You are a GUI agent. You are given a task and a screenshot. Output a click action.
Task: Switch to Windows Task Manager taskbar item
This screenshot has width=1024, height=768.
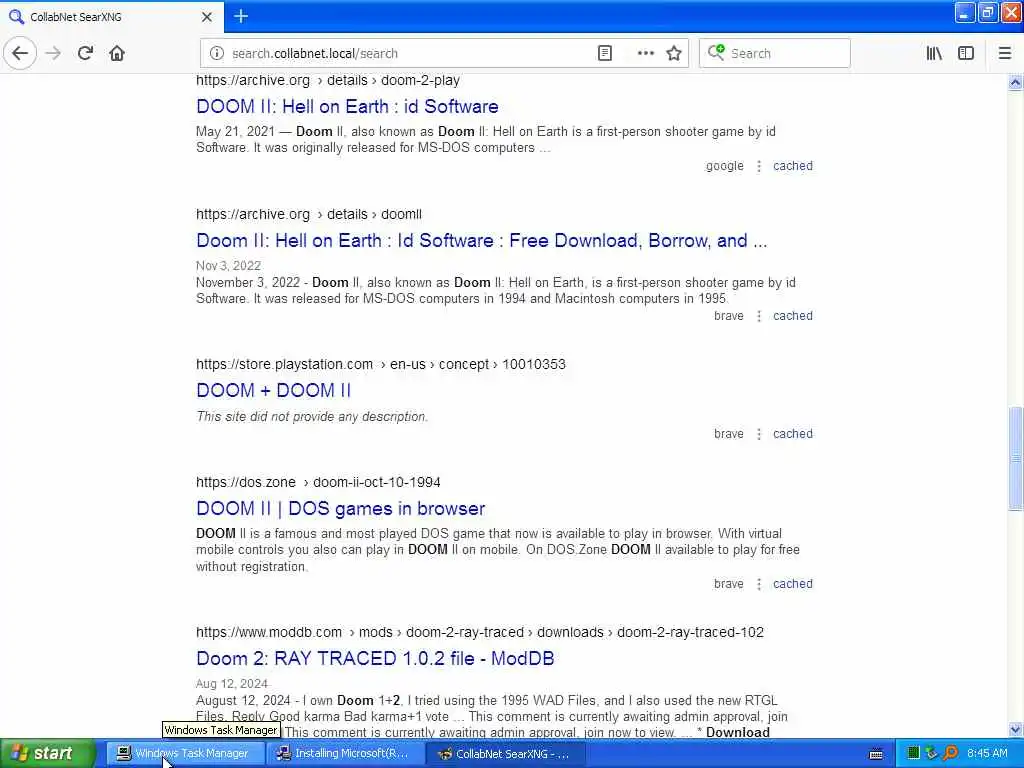185,754
